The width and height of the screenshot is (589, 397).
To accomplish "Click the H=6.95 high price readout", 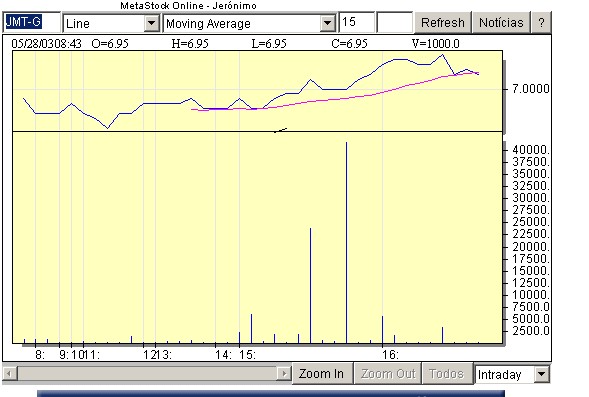I will (x=190, y=44).
